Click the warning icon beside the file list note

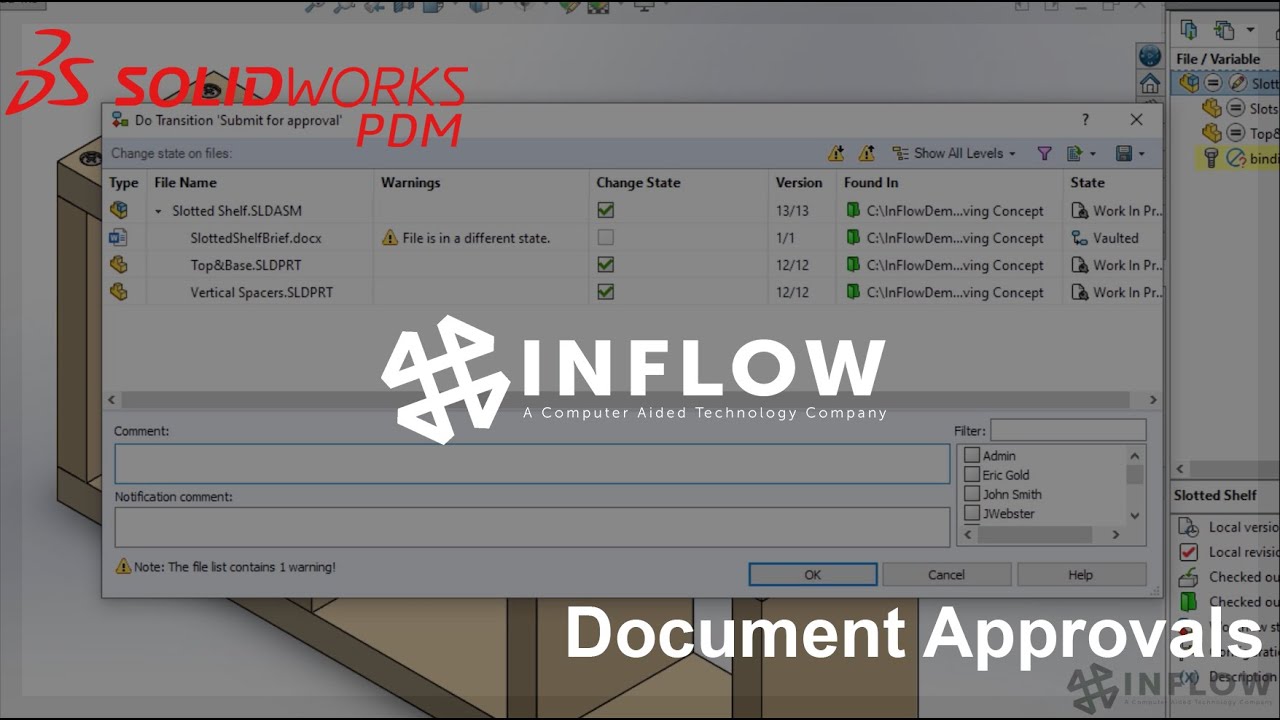123,566
